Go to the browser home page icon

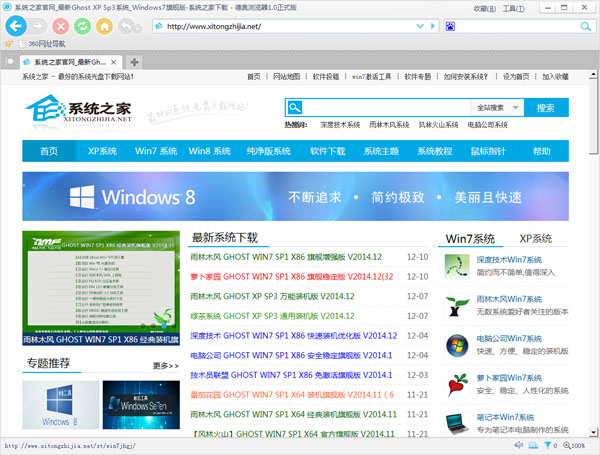104,25
